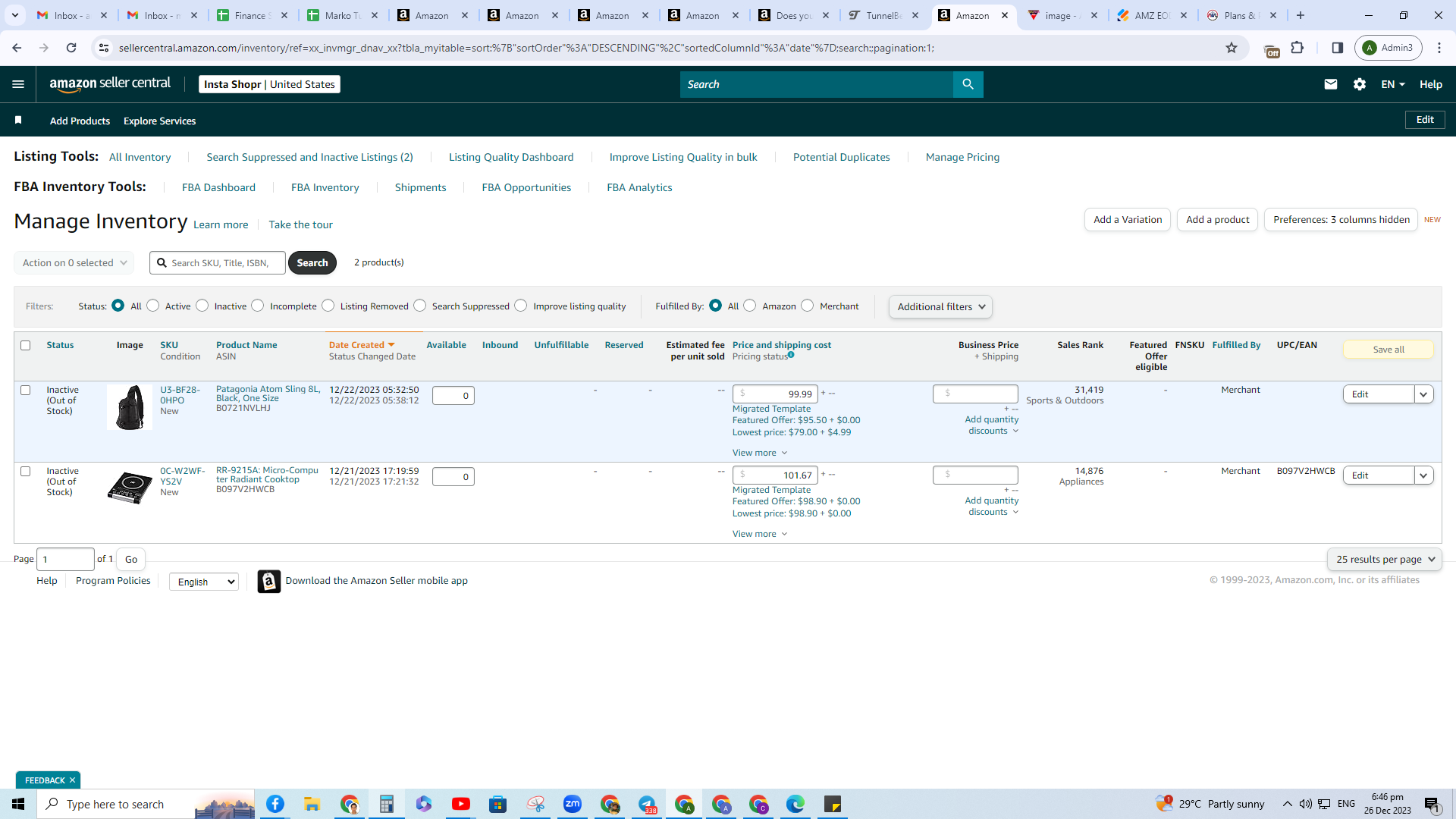Open Listing Quality Dashboard
Image resolution: width=1456 pixels, height=819 pixels.
(x=511, y=157)
